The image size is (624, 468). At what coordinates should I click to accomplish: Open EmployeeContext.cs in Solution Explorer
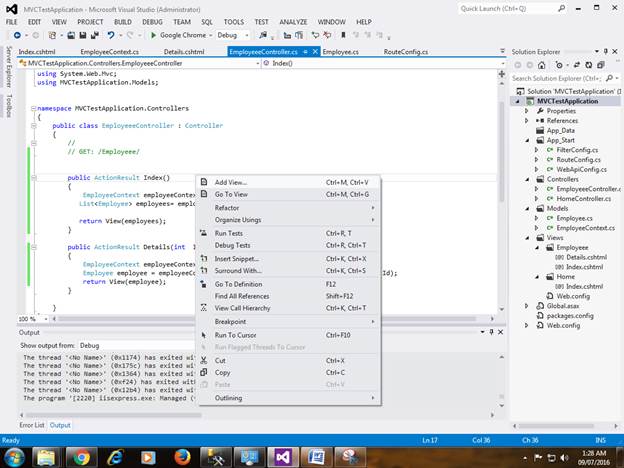(588, 228)
